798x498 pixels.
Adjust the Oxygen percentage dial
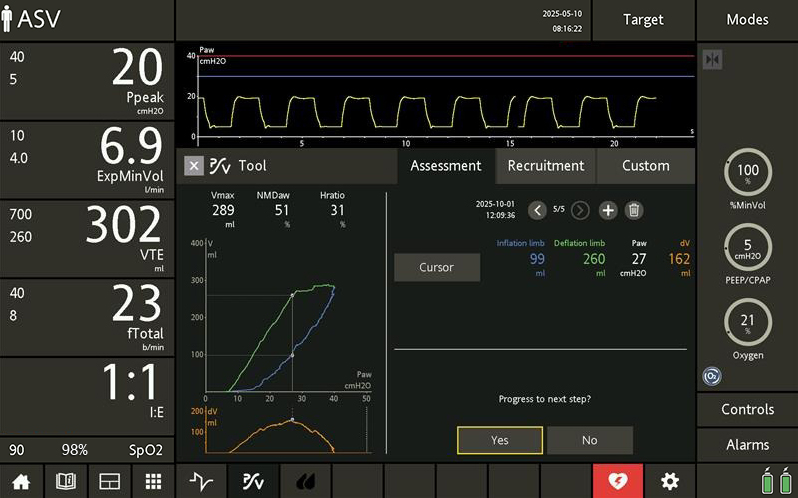pos(746,321)
